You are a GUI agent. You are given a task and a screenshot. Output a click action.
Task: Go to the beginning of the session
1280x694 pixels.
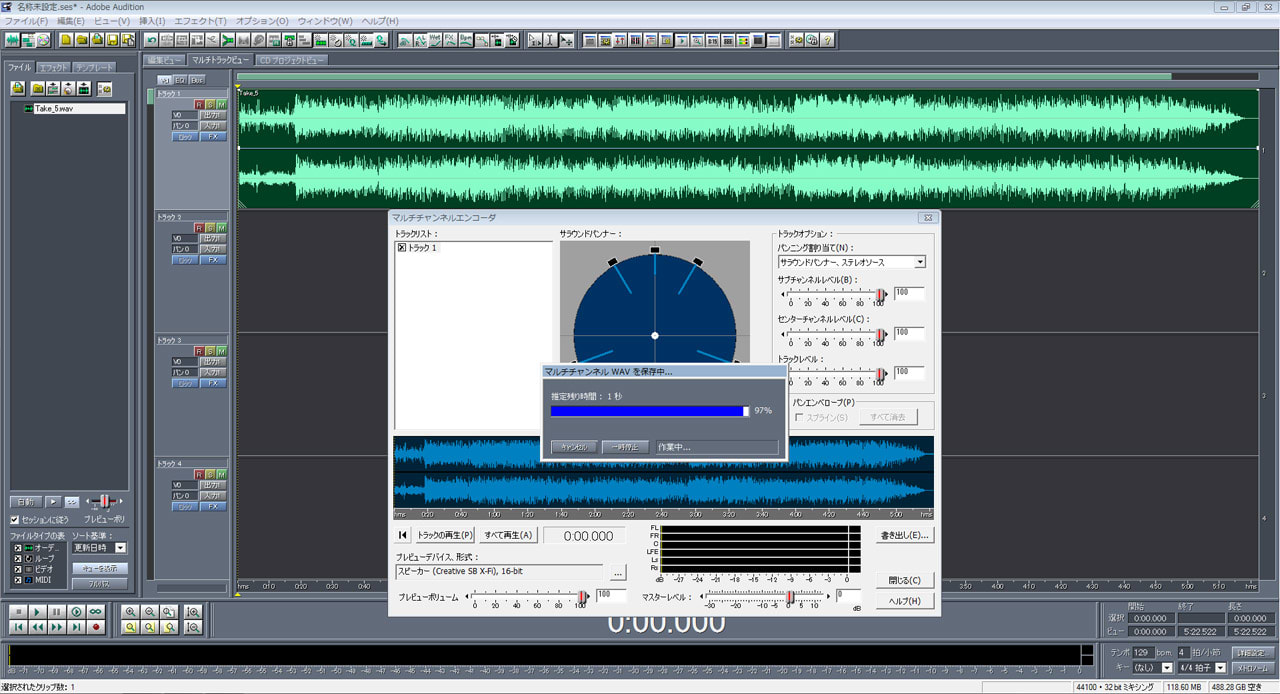tap(18, 627)
